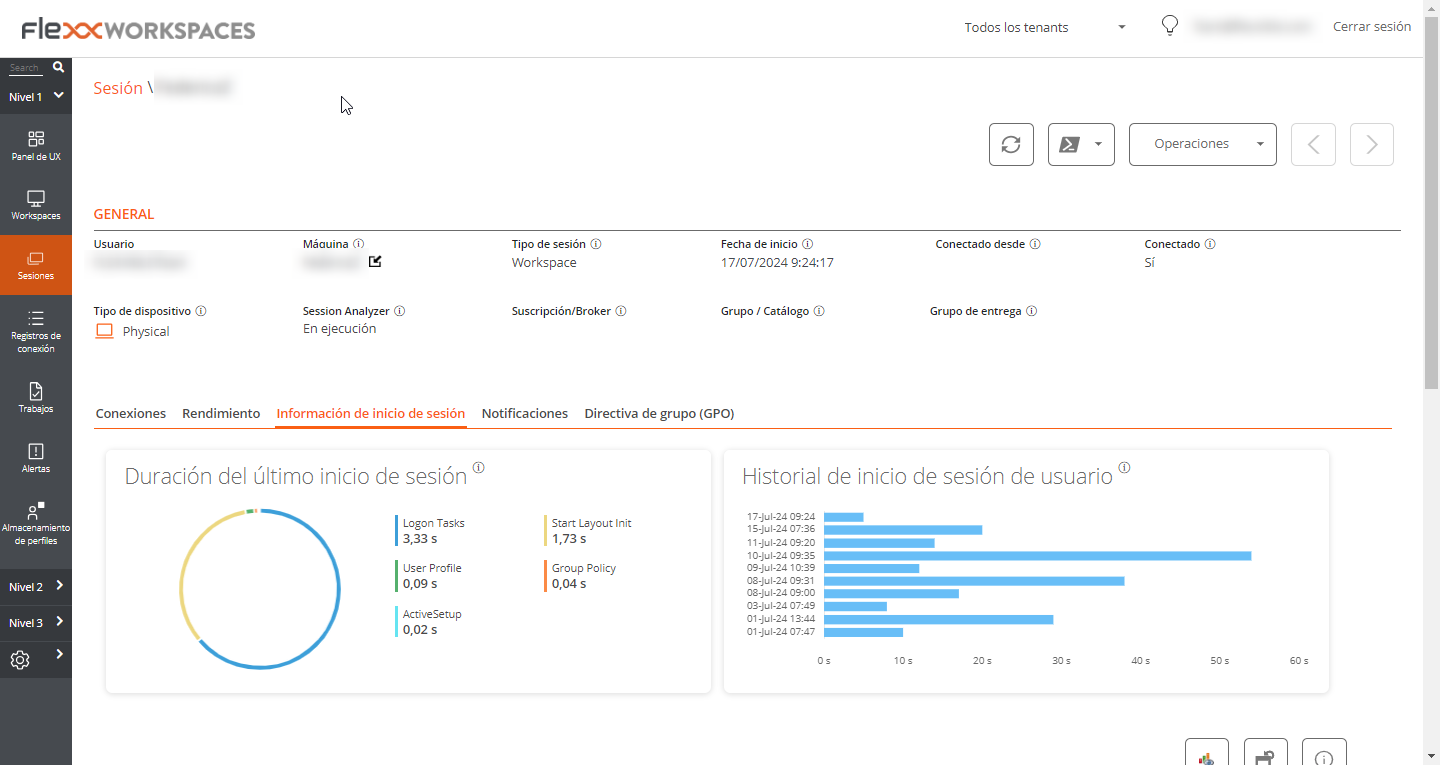Click the chart view icon button at bottom
1440x765 pixels.
tap(1207, 752)
